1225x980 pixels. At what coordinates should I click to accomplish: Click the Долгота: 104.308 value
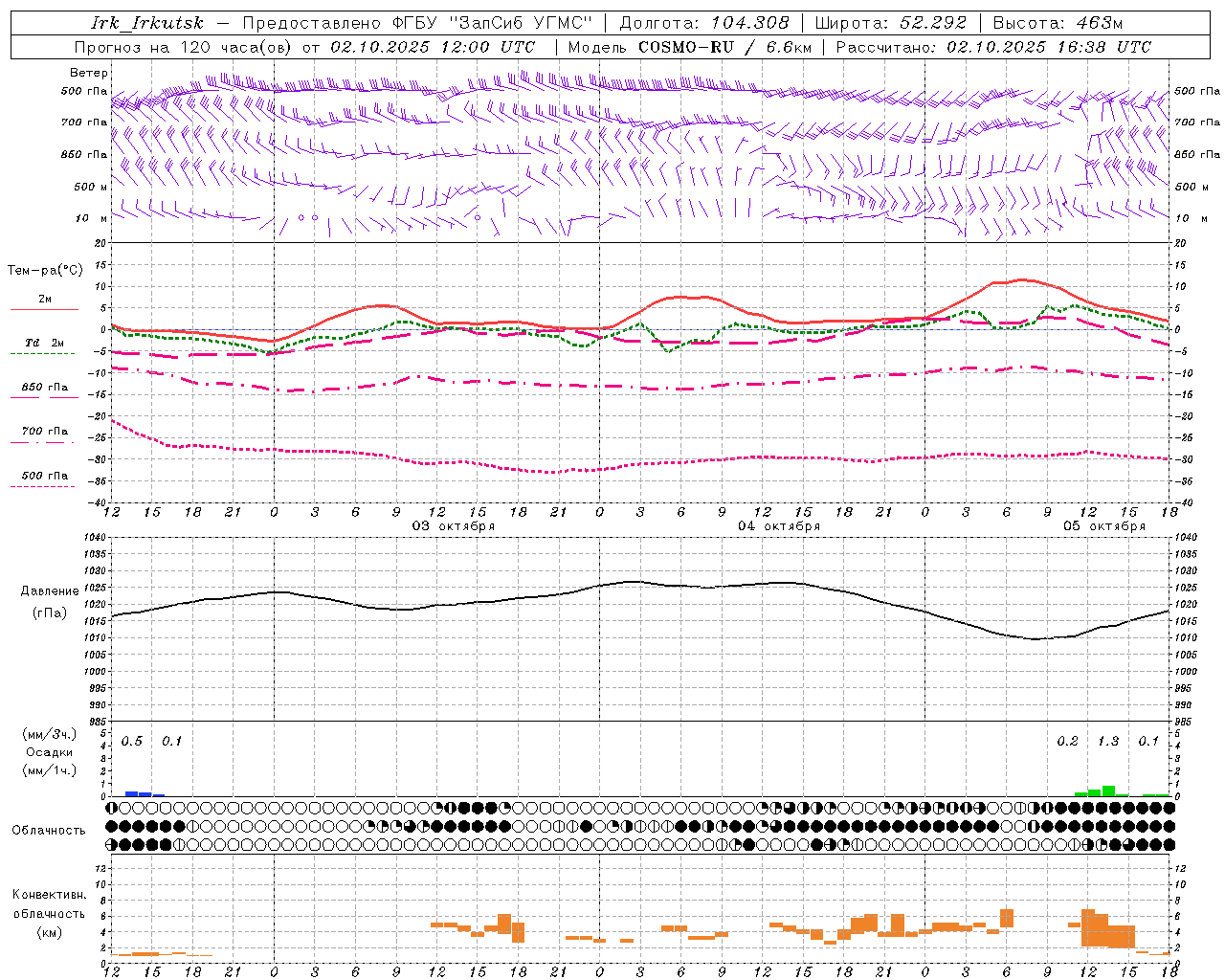point(704,23)
